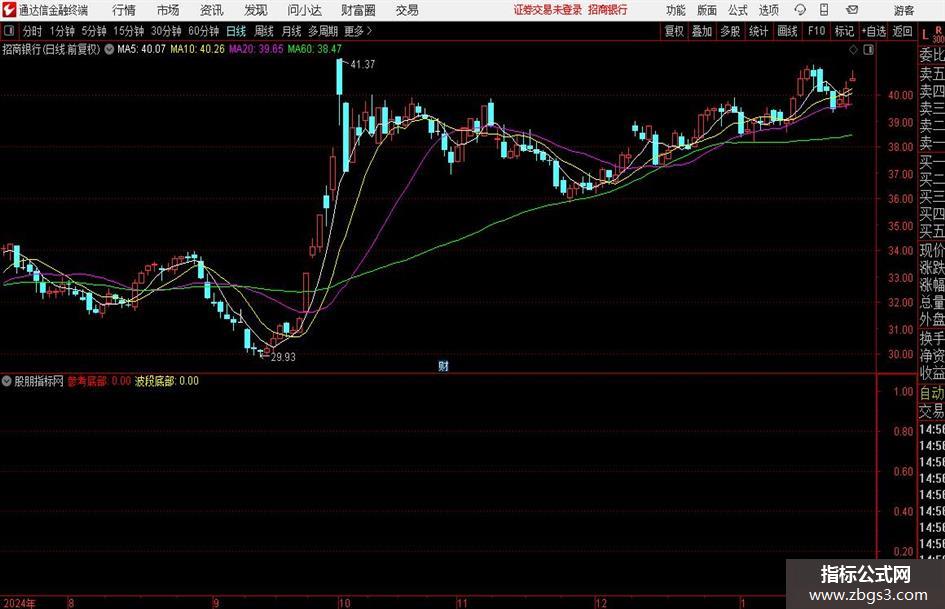
Task: Click the R 300 icon in right panel
Action: point(938,34)
